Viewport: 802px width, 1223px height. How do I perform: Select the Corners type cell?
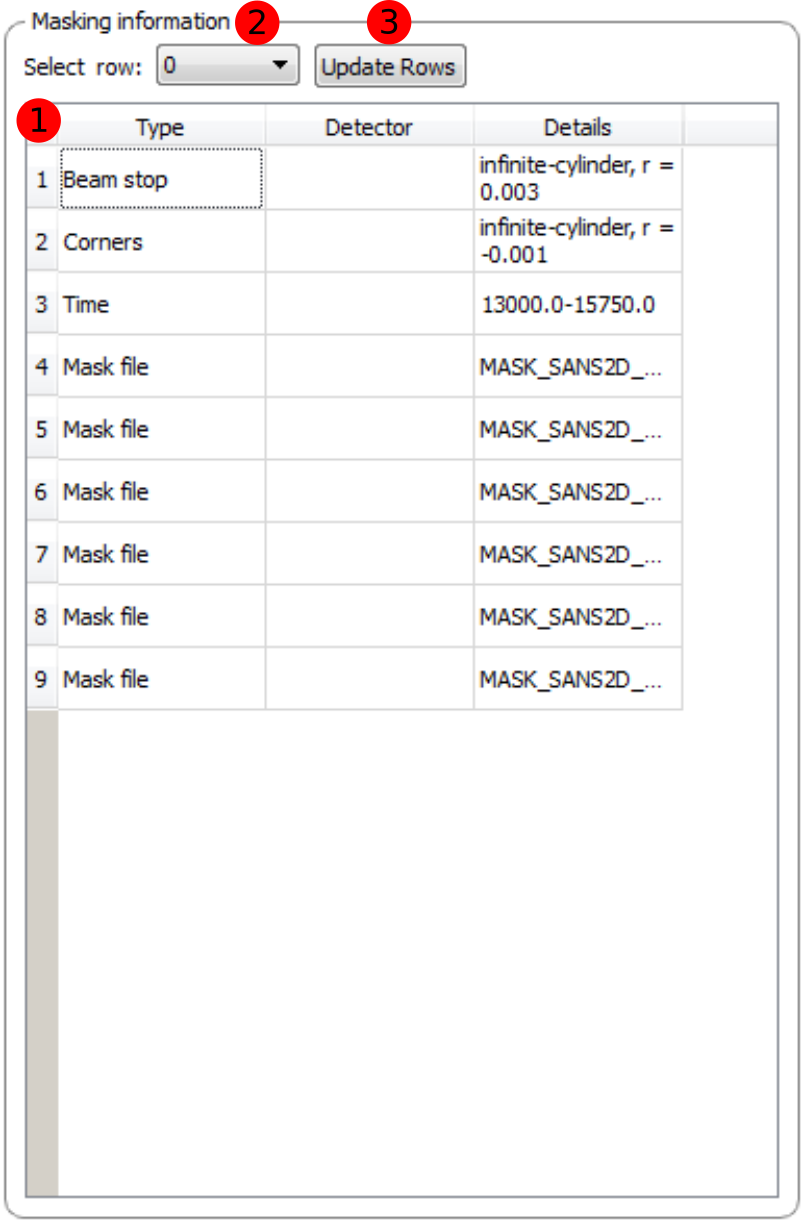pos(161,242)
